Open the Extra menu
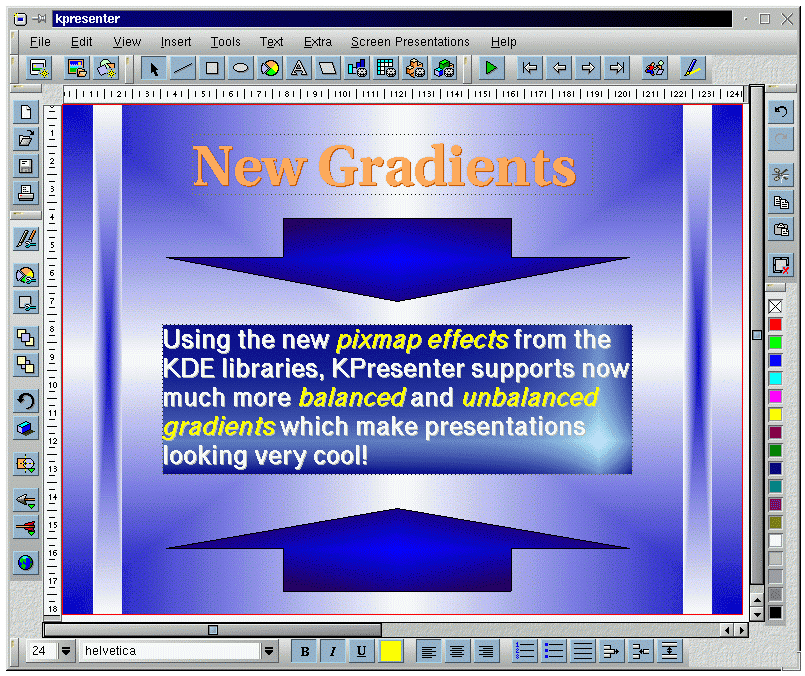The image size is (805, 676). (318, 42)
